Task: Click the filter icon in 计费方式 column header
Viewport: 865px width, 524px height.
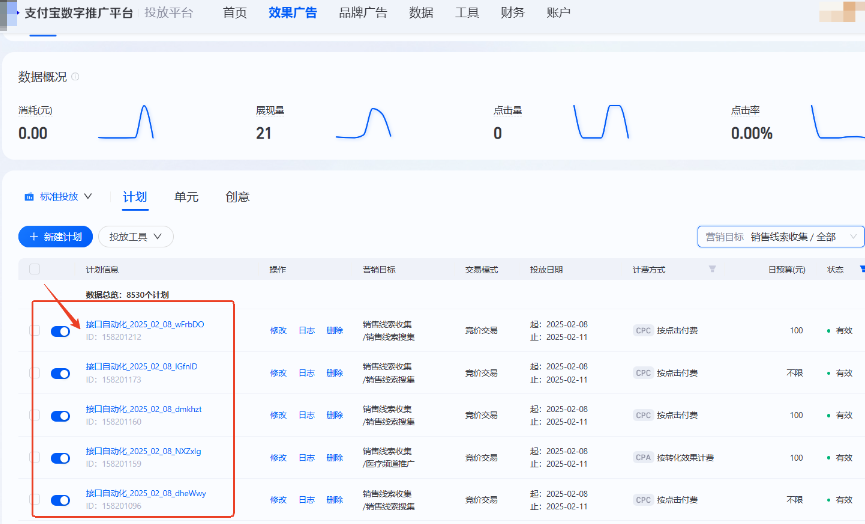Action: pyautogui.click(x=712, y=269)
